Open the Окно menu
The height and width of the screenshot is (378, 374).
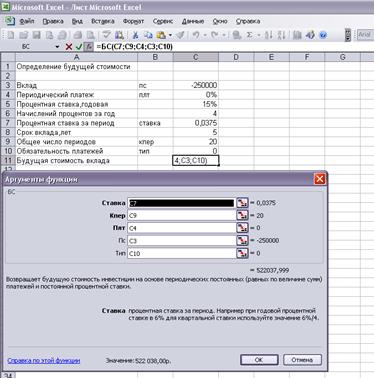220,21
